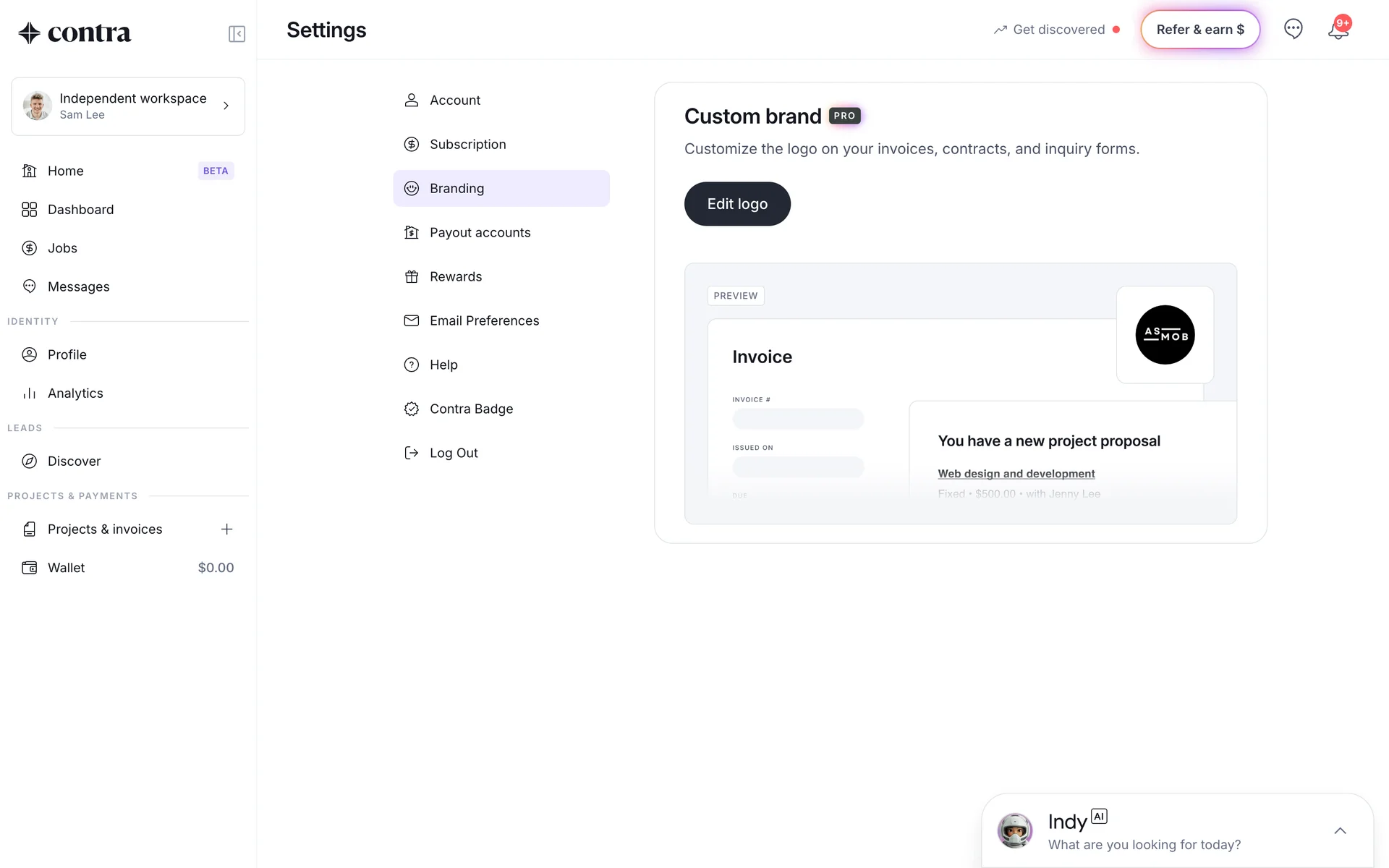Open the notifications bell icon
The height and width of the screenshot is (868, 1389).
point(1338,30)
